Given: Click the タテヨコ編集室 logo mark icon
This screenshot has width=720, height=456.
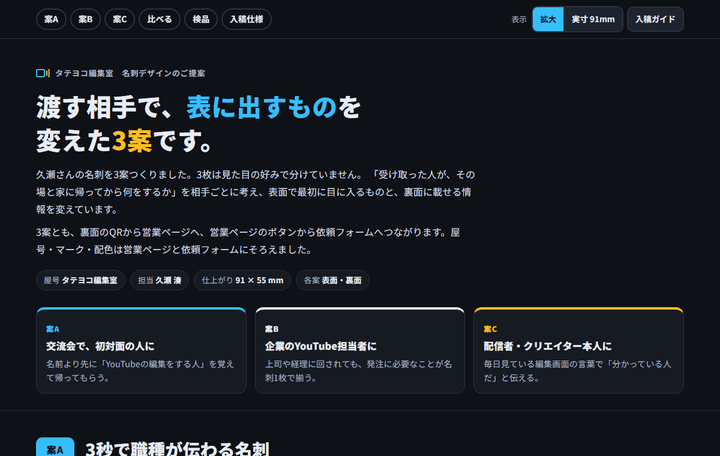Looking at the screenshot, I should click(43, 73).
